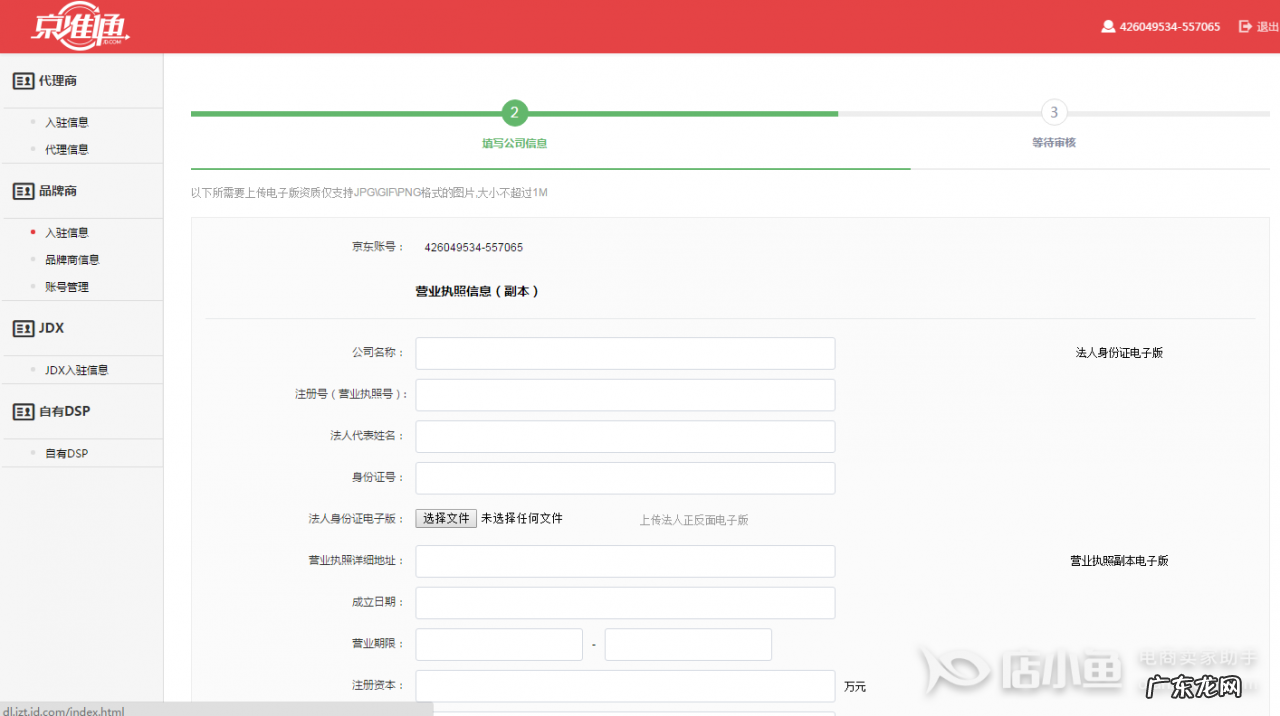Click the green step progress bar at step 2
This screenshot has width=1280, height=716.
click(x=515, y=113)
